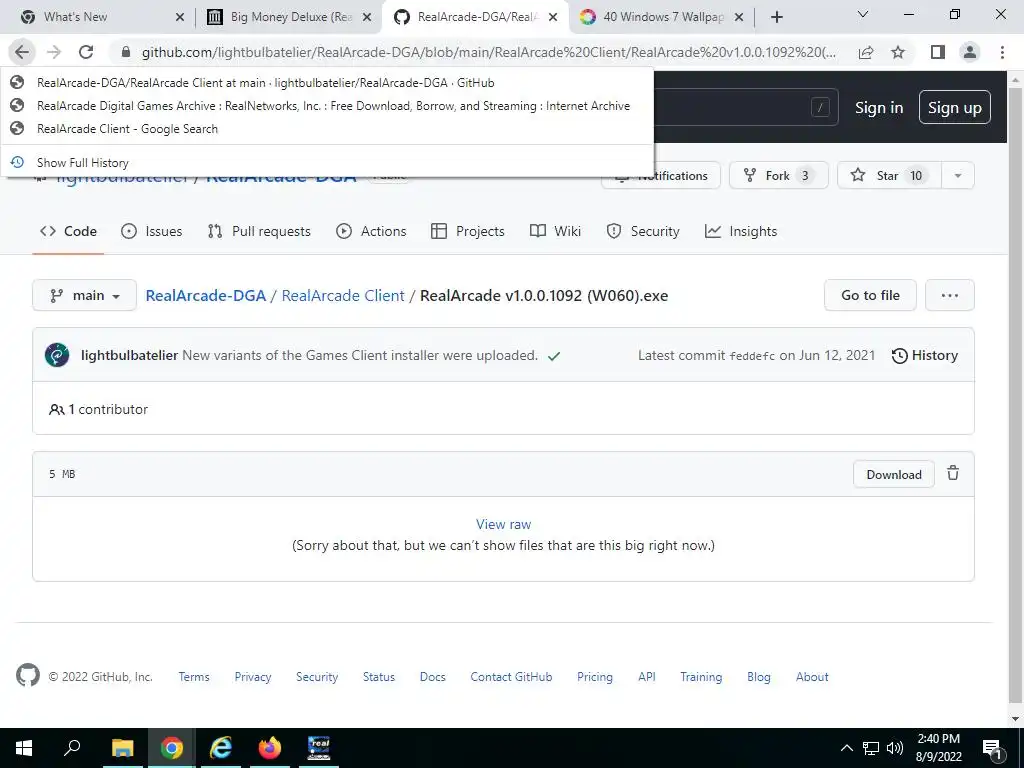Close the 40 Windows 7 Wallpapers tab
Viewport: 1024px width, 768px height.
coord(739,17)
